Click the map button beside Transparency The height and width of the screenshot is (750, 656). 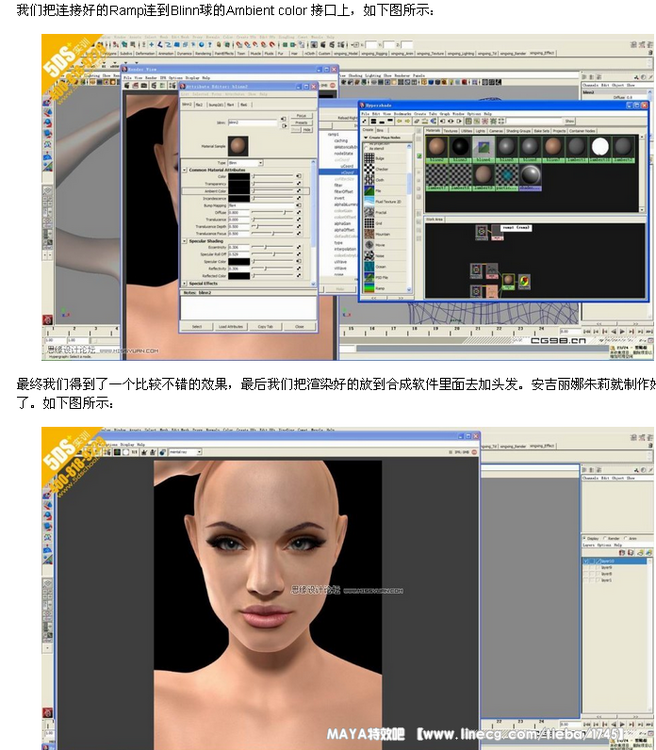[299, 184]
